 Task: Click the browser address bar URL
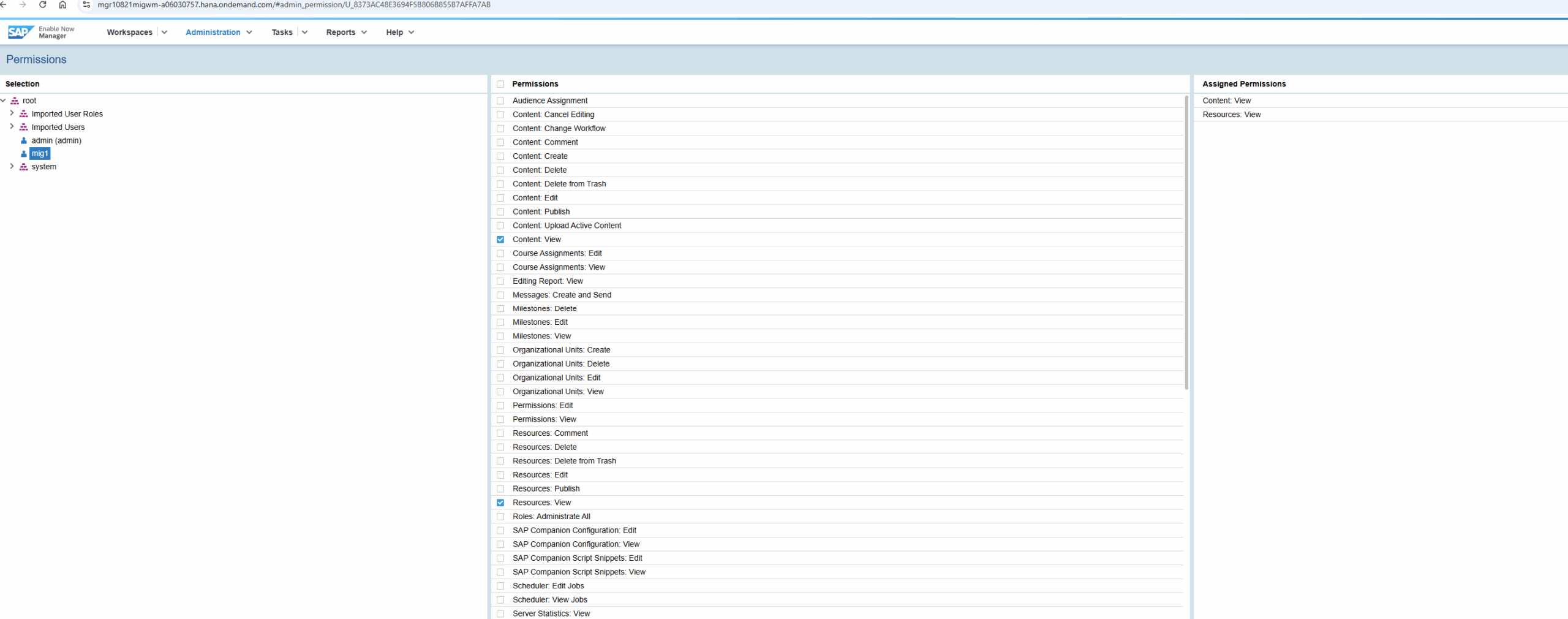click(x=294, y=5)
